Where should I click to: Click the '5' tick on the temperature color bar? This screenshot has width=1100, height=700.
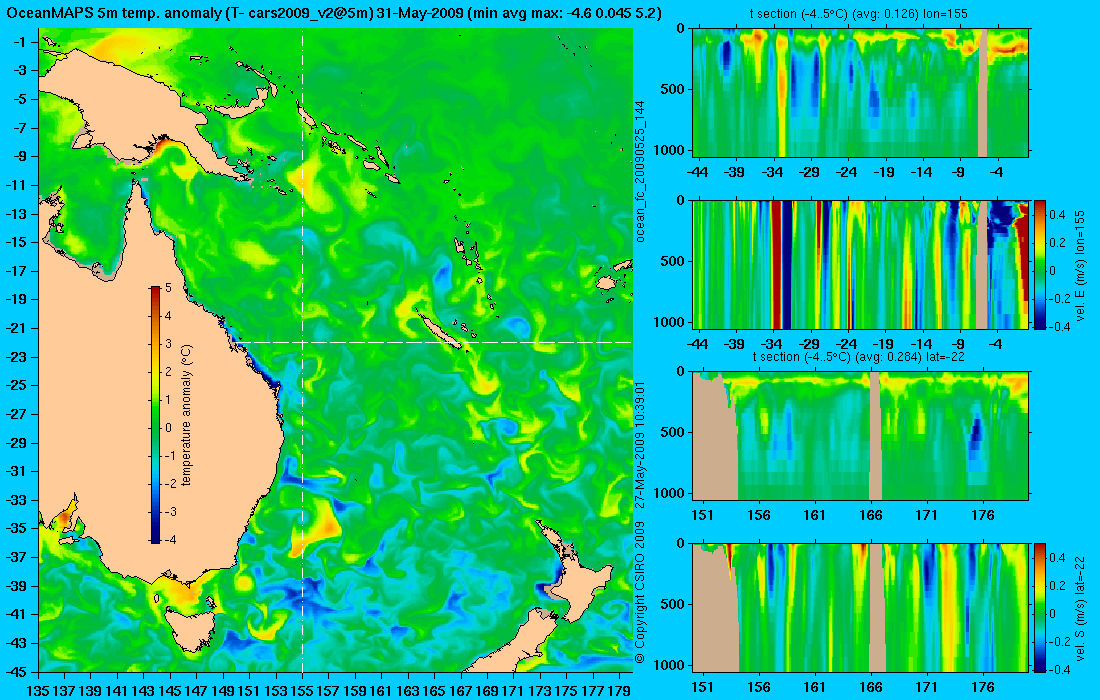pyautogui.click(x=168, y=288)
